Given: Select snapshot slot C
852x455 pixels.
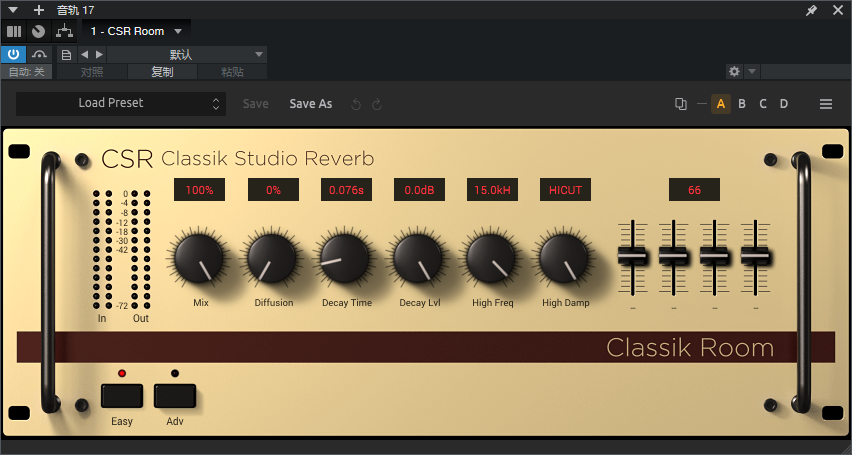Looking at the screenshot, I should pos(763,104).
